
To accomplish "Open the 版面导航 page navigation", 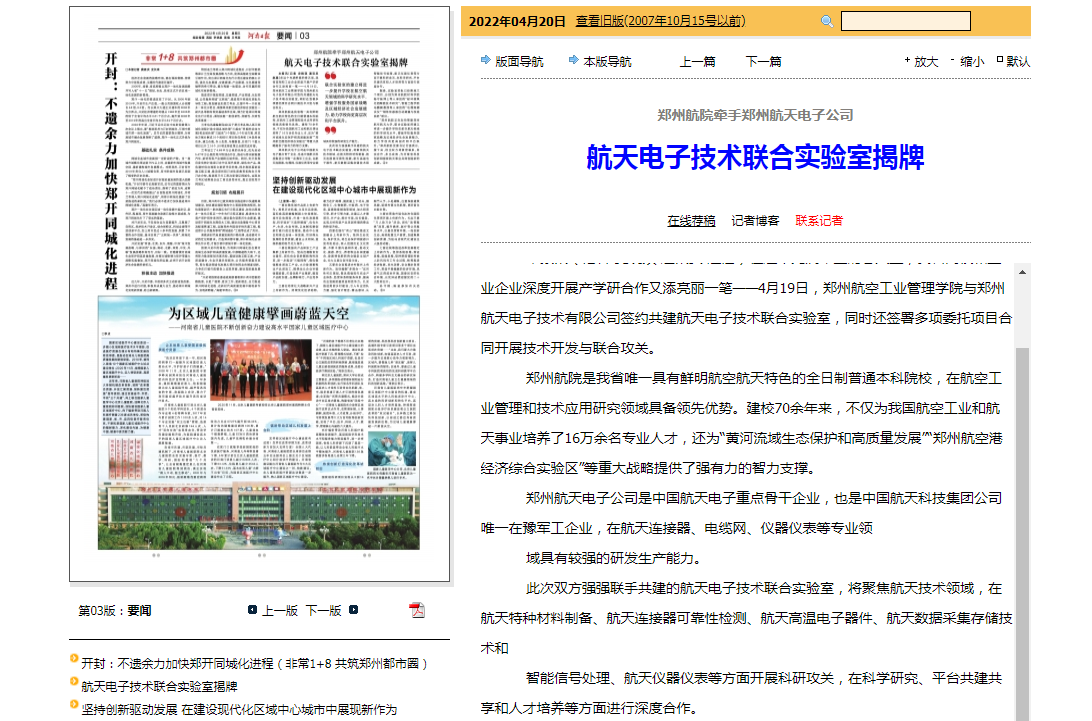I will click(519, 61).
